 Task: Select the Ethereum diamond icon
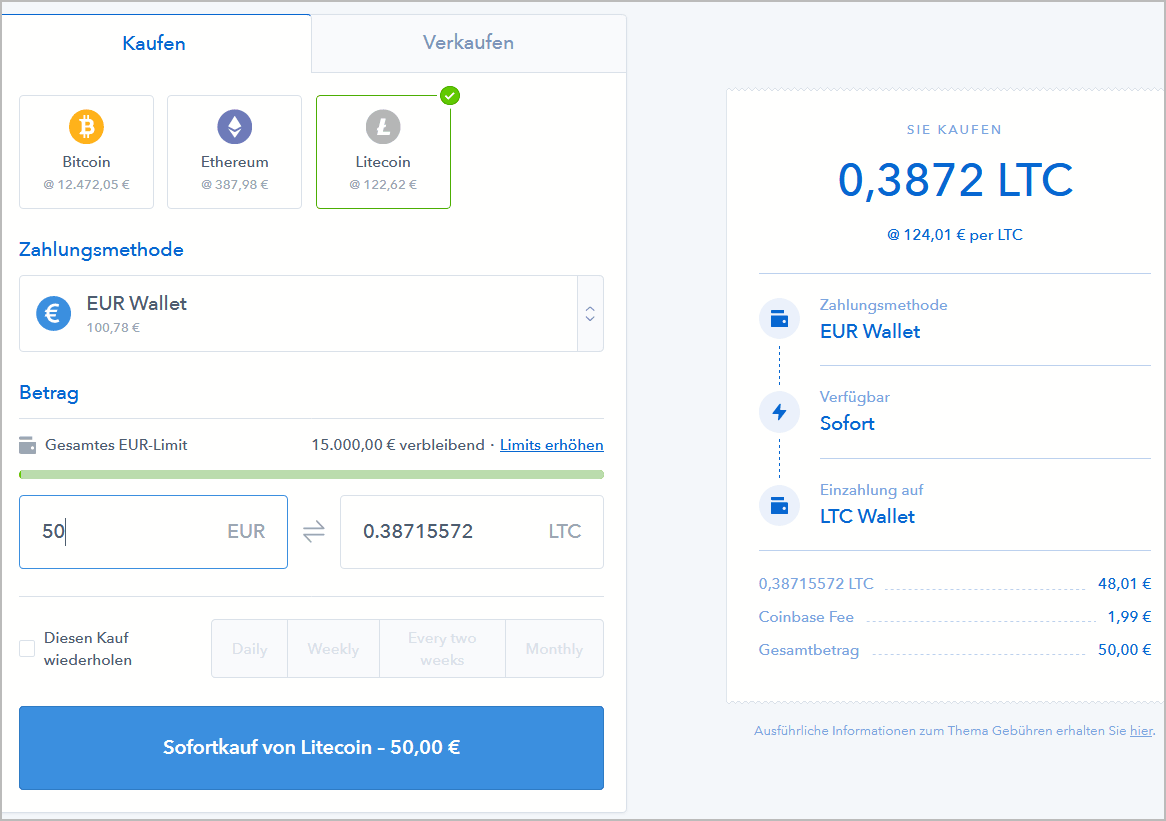pyautogui.click(x=235, y=127)
